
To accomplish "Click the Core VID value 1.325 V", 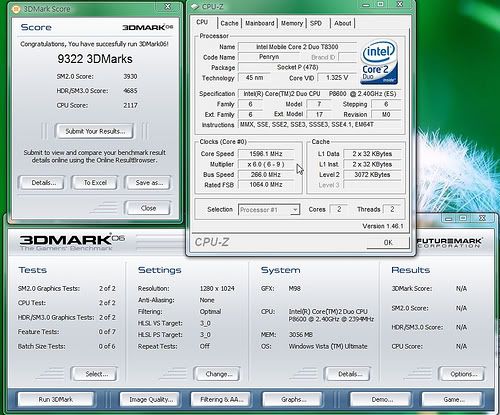I will click(x=337, y=78).
